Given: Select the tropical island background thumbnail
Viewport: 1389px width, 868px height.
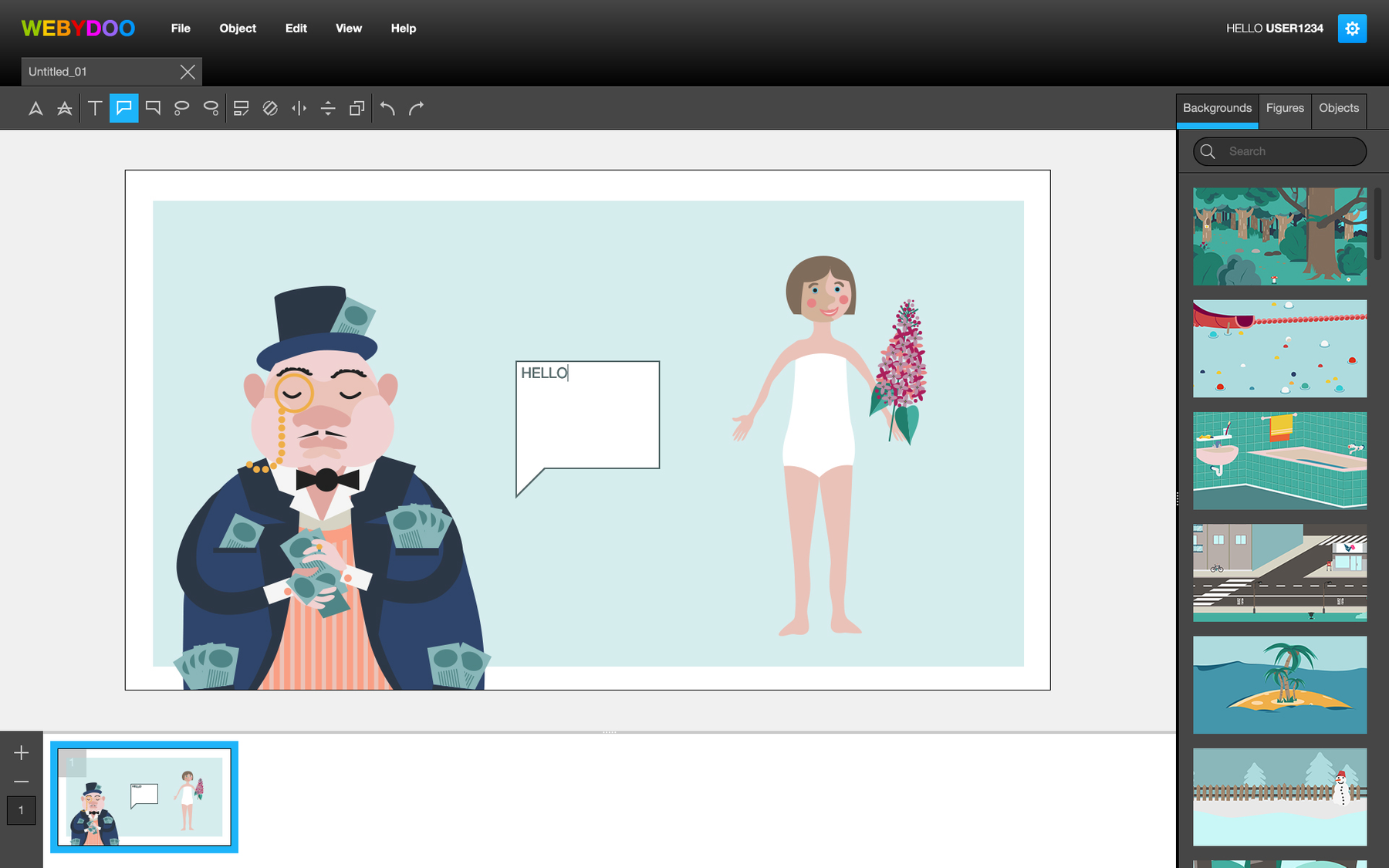Looking at the screenshot, I should point(1279,684).
